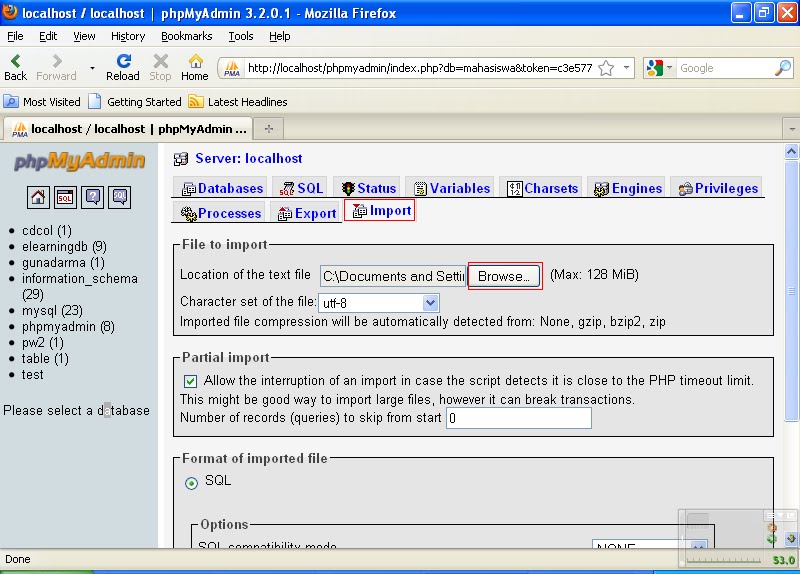Select the SQL format radio button
This screenshot has width=800, height=574.
[x=191, y=483]
